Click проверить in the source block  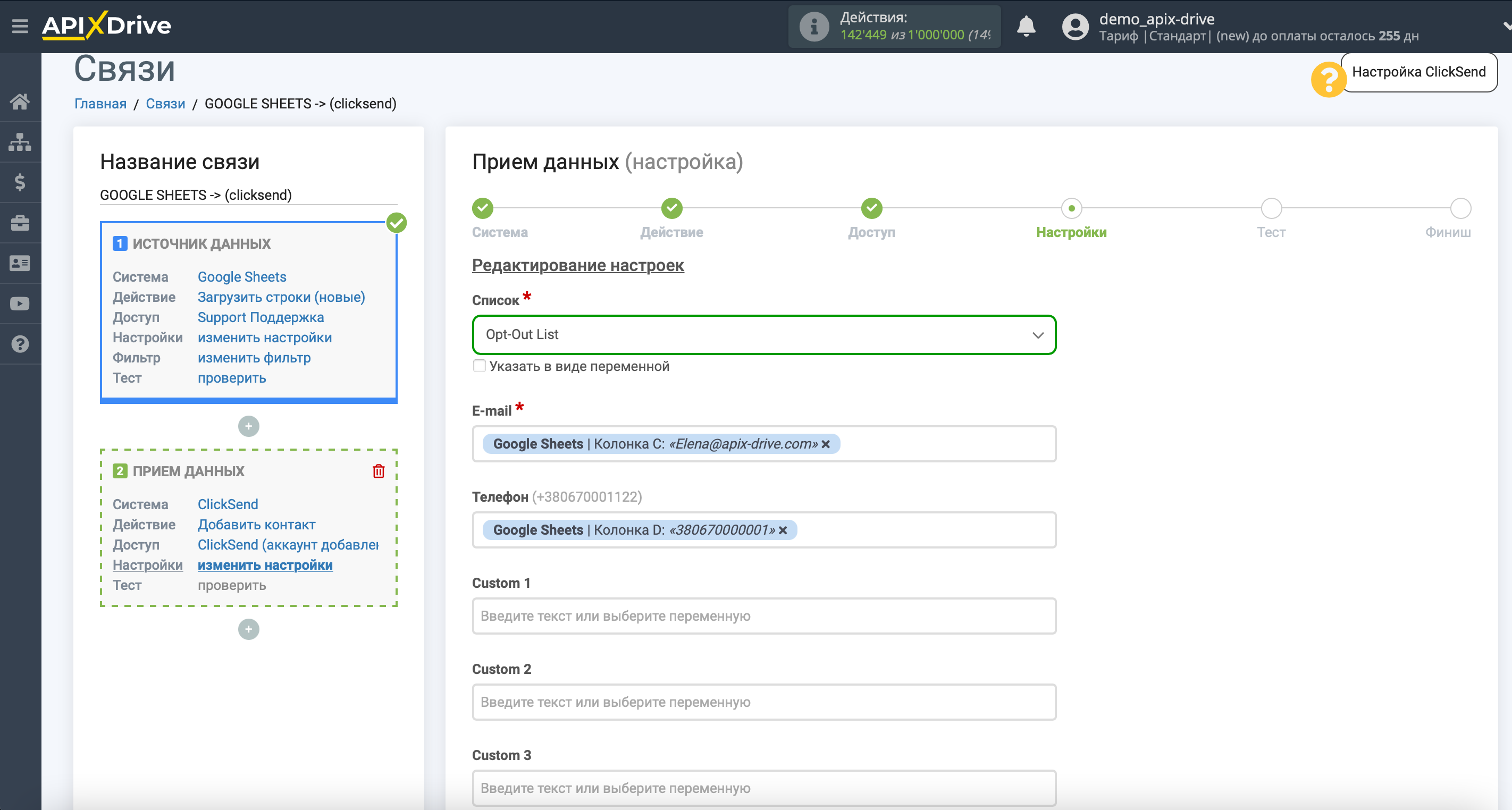tap(232, 378)
